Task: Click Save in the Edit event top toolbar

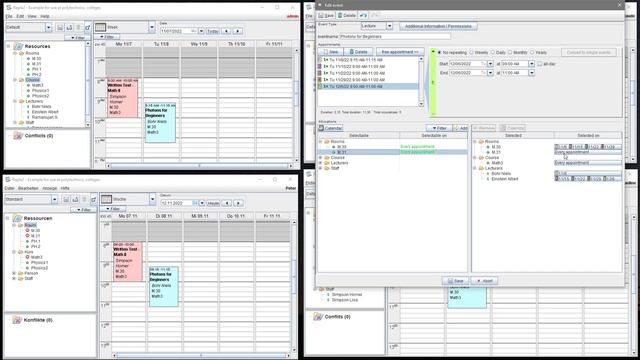Action: 326,16
